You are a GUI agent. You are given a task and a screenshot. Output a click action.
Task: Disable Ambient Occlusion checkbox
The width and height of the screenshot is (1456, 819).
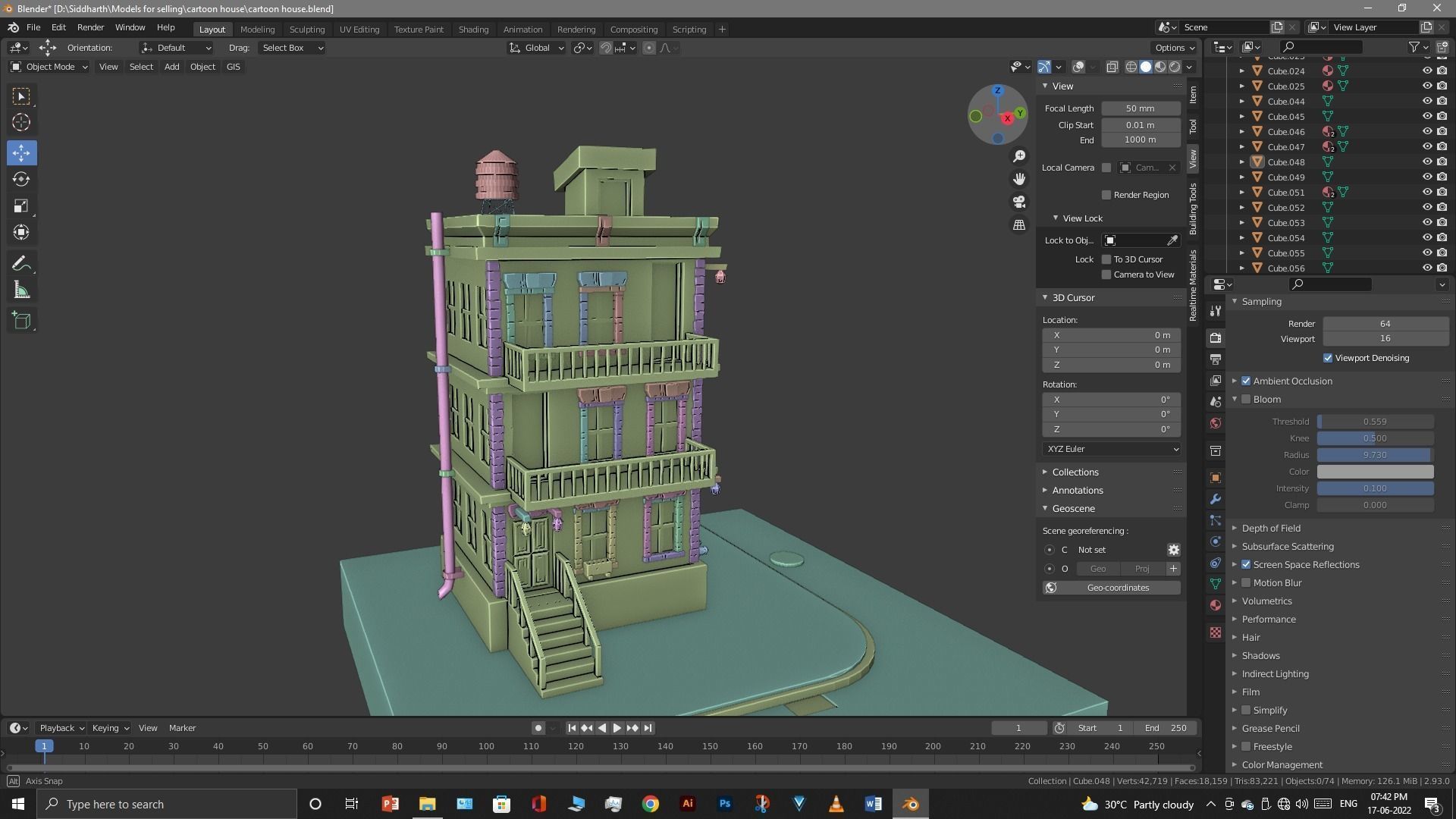coord(1246,381)
